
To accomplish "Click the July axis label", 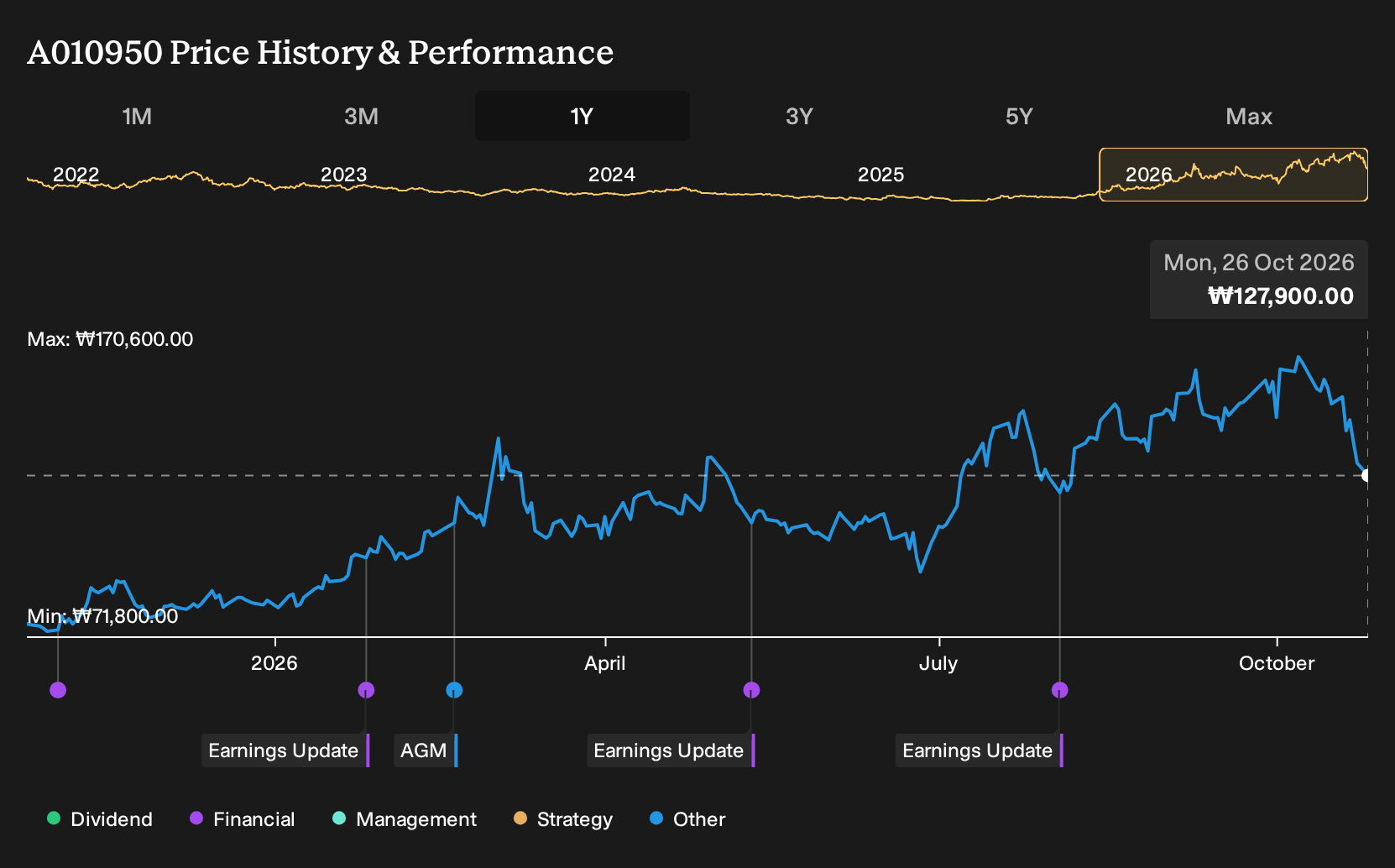I will (938, 663).
